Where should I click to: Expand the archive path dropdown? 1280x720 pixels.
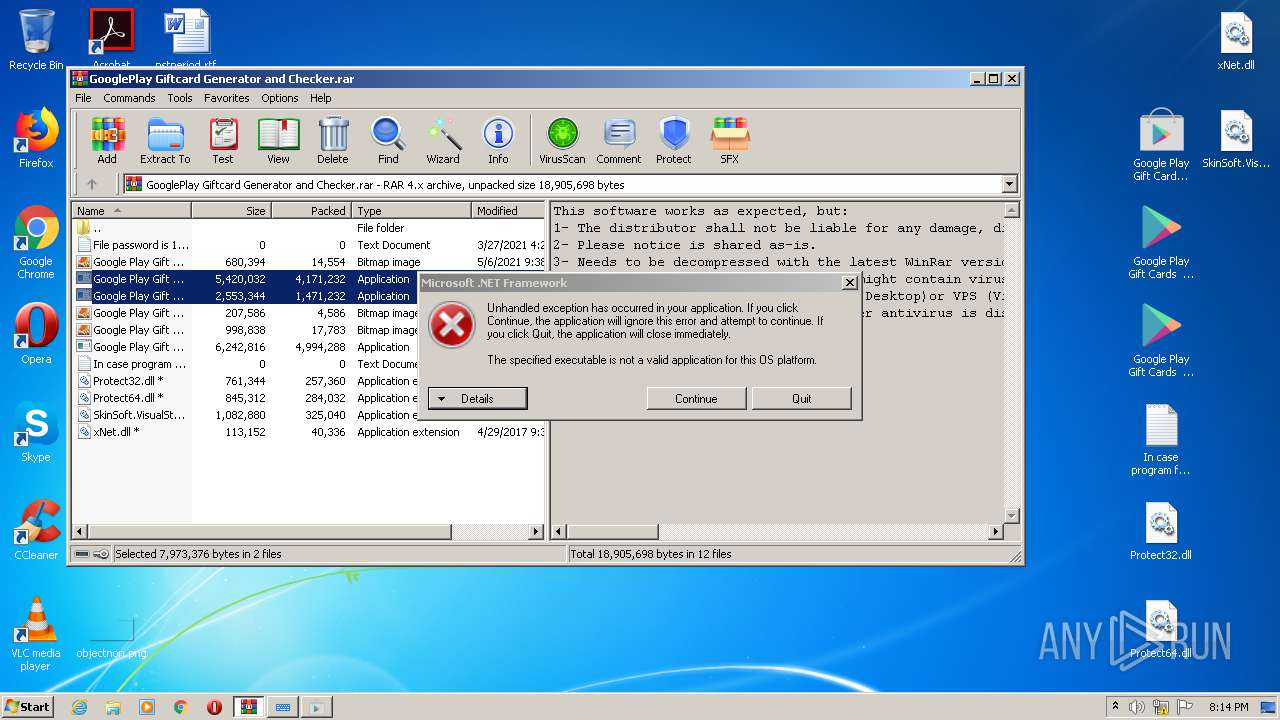[1009, 184]
